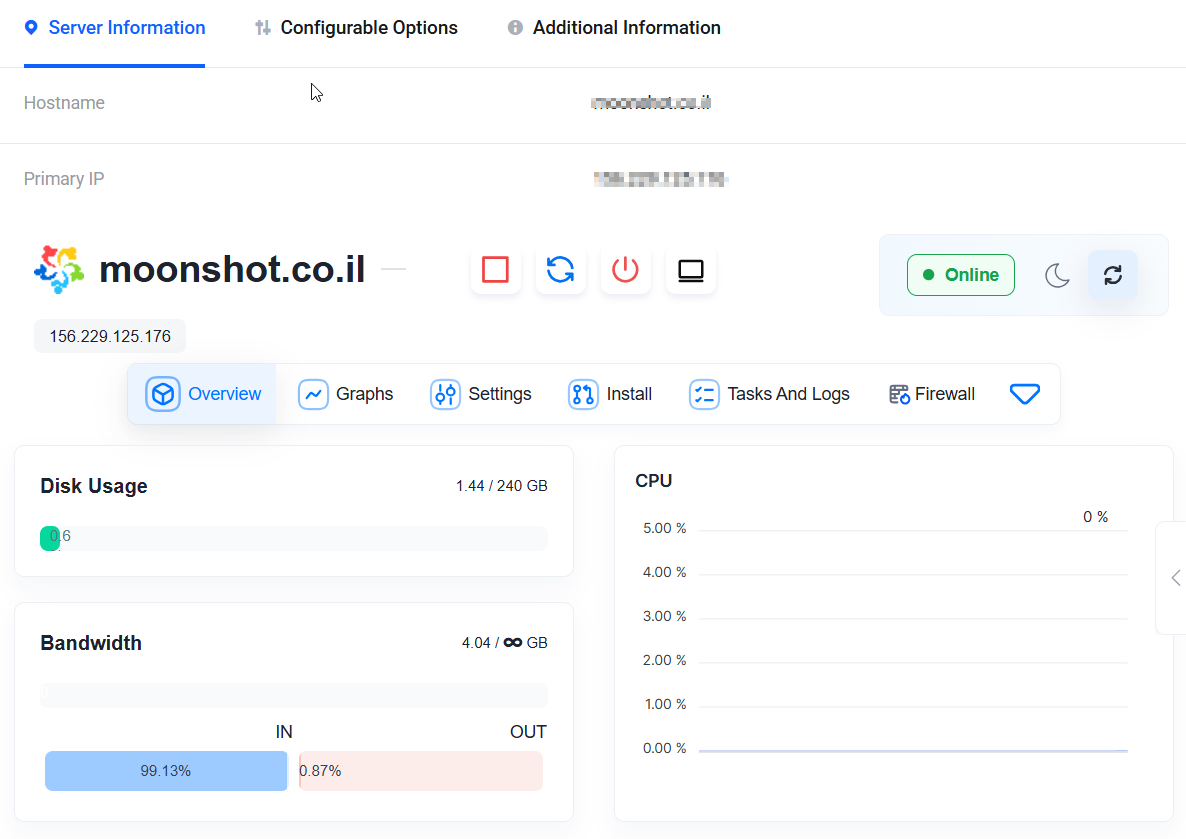The image size is (1186, 839).
Task: Open the Graphs section
Action: pyautogui.click(x=346, y=394)
